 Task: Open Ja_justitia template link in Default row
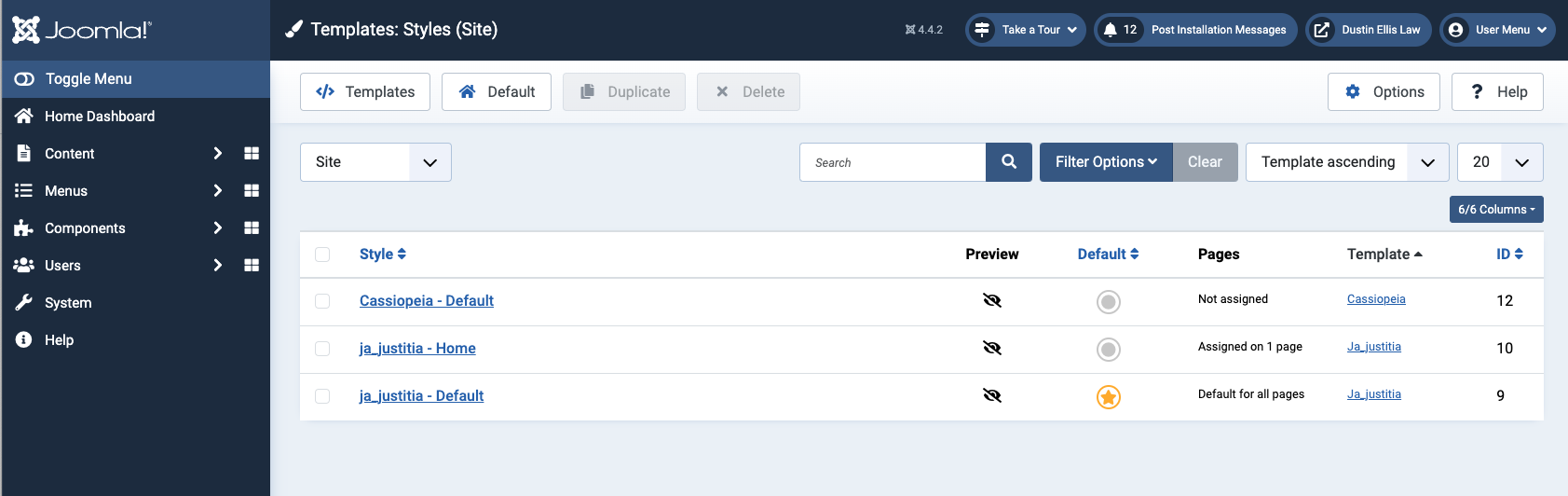pos(1374,394)
